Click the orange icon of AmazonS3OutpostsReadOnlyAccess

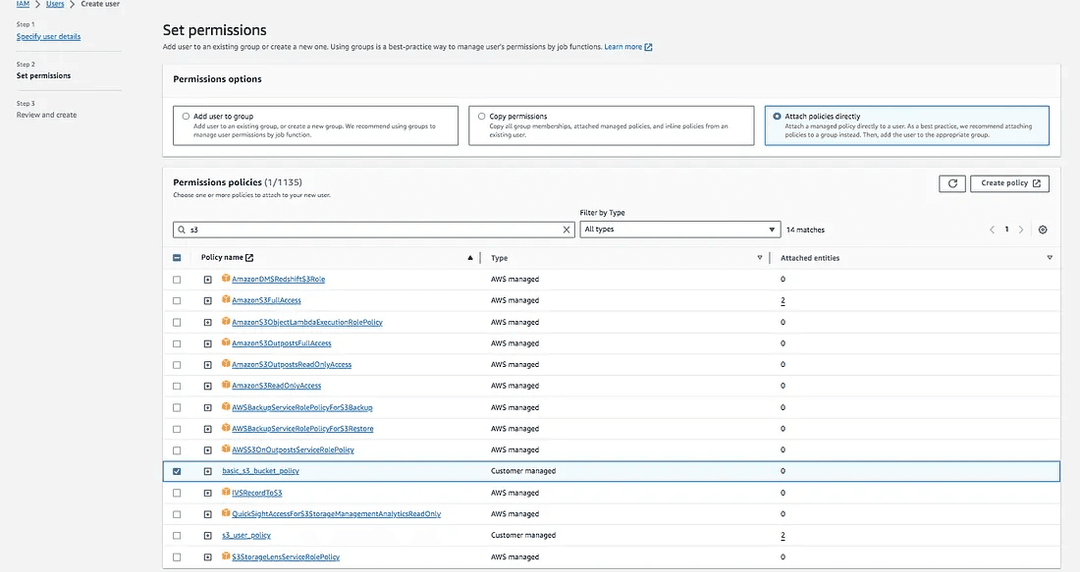(226, 364)
